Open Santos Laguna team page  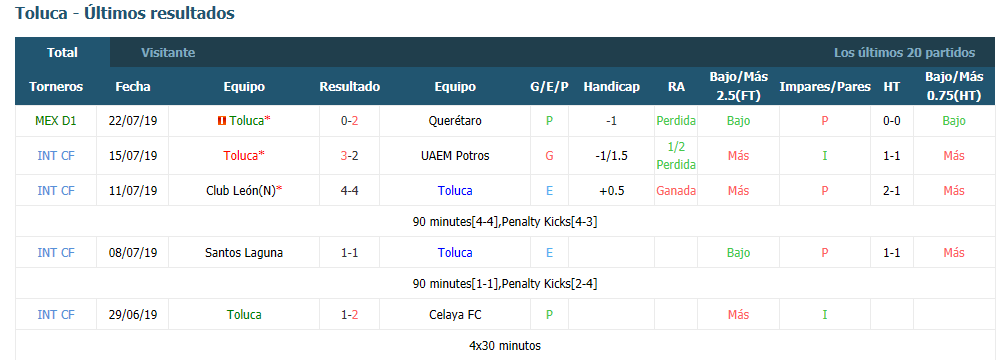point(244,253)
